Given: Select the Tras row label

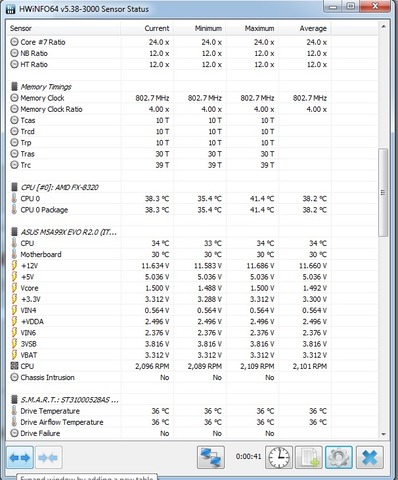Looking at the screenshot, I should [27, 154].
